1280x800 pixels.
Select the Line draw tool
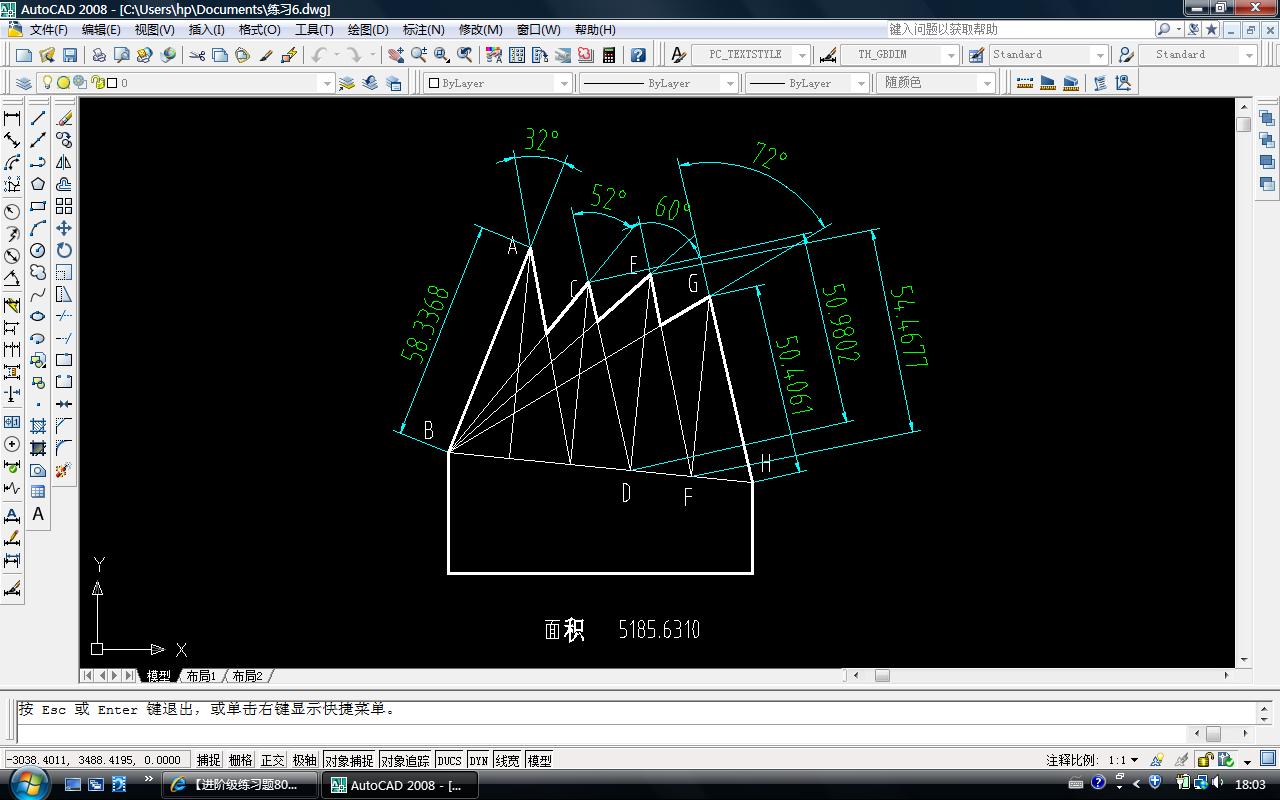coord(38,118)
